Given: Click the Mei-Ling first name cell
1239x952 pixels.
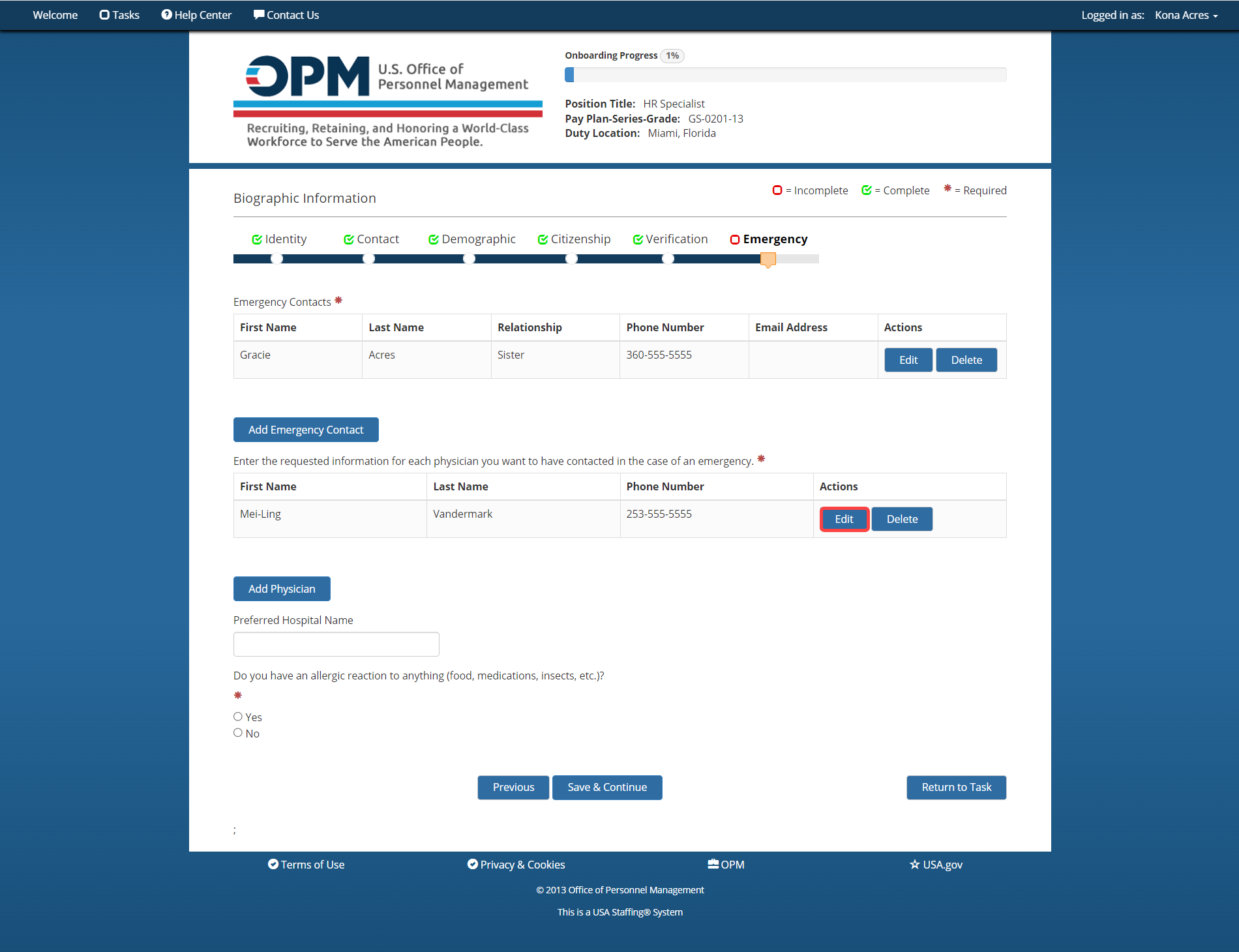Looking at the screenshot, I should click(330, 519).
